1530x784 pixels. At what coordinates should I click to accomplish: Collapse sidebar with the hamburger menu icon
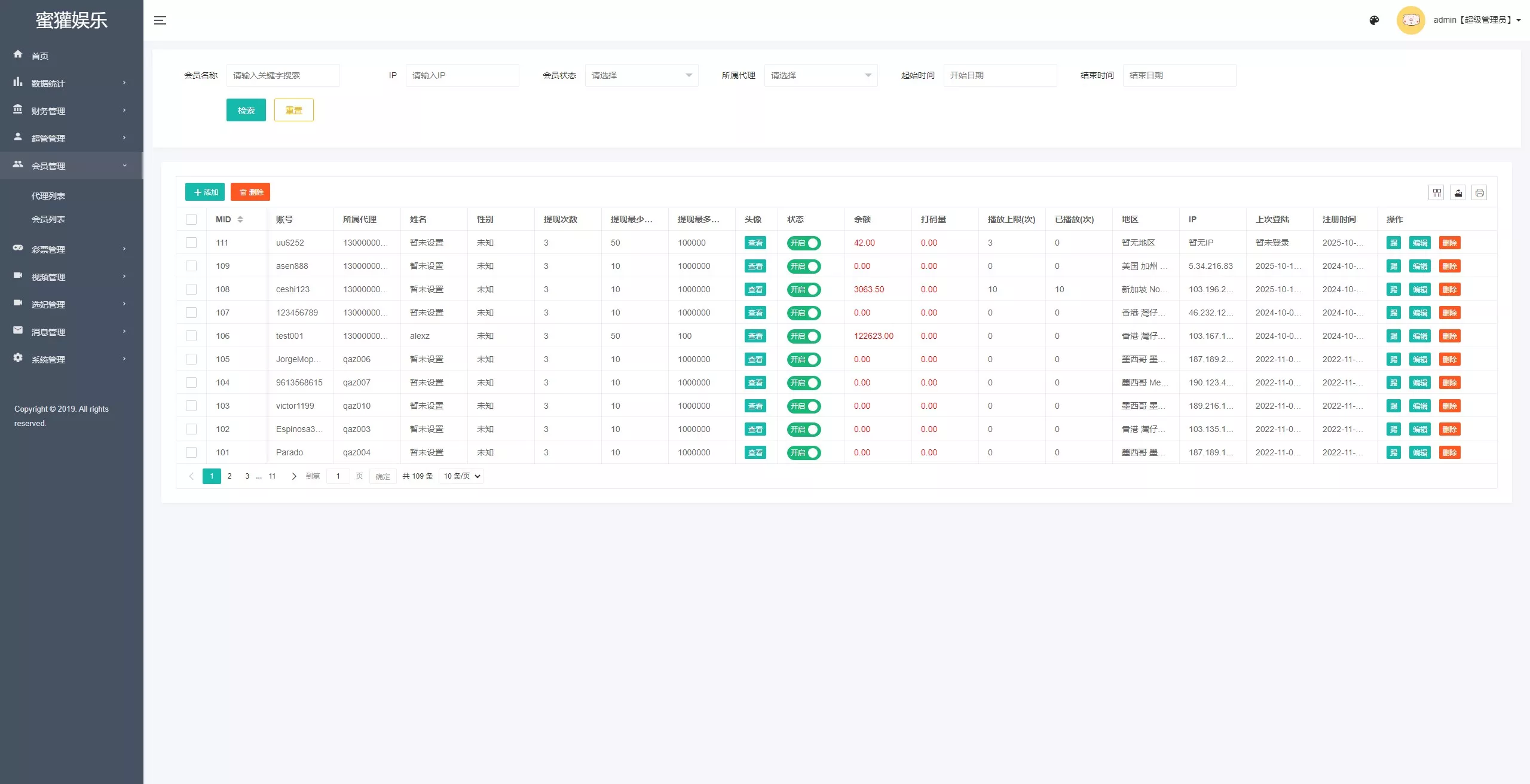[160, 20]
